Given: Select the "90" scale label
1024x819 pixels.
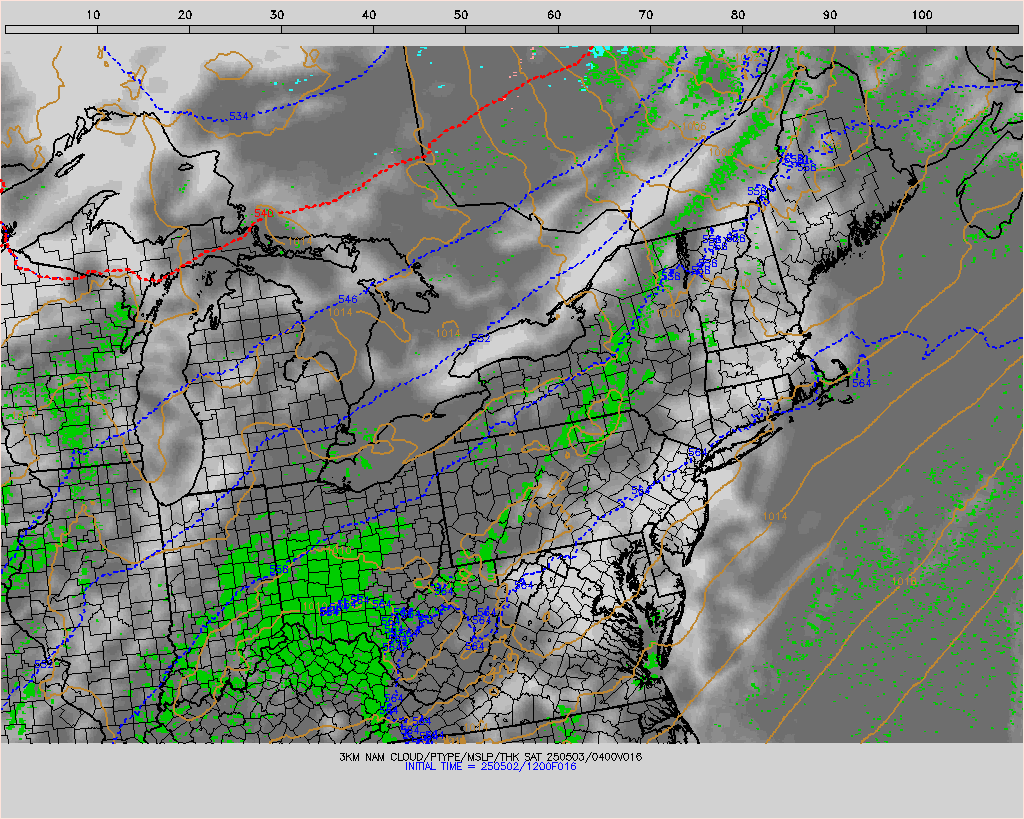Looking at the screenshot, I should 830,15.
